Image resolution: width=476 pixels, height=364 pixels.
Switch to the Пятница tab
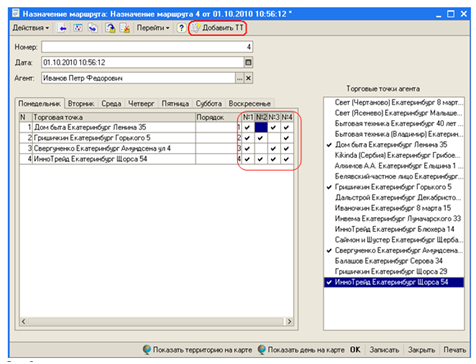(175, 104)
